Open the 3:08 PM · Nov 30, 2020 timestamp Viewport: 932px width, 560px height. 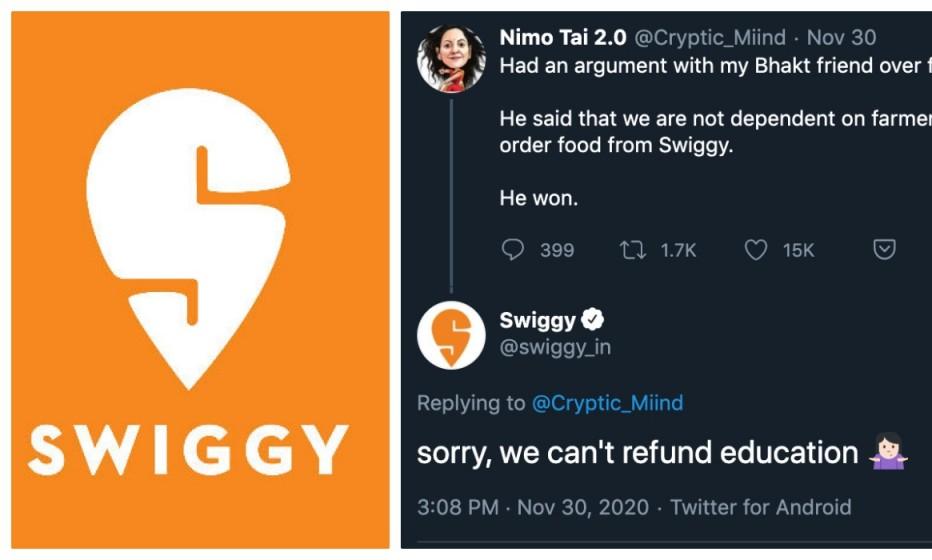532,507
